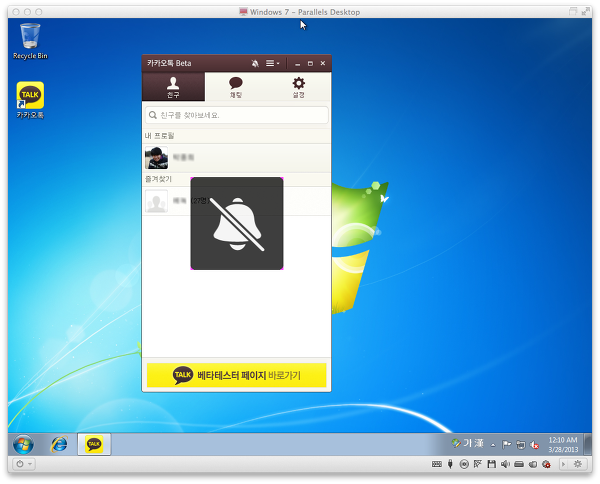Launch Internet Explorer from taskbar

click(x=59, y=445)
